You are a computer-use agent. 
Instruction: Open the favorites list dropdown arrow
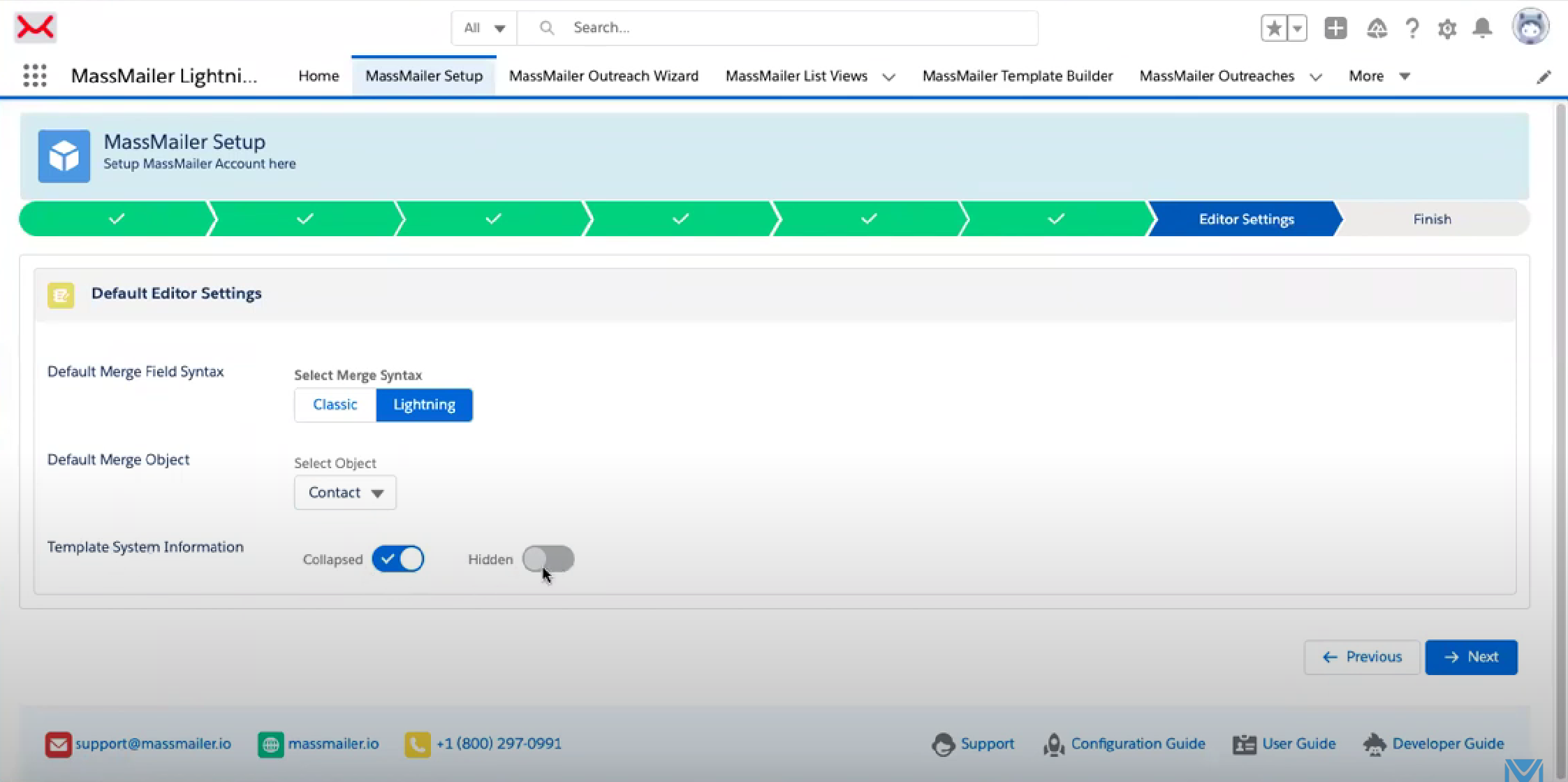pyautogui.click(x=1297, y=28)
